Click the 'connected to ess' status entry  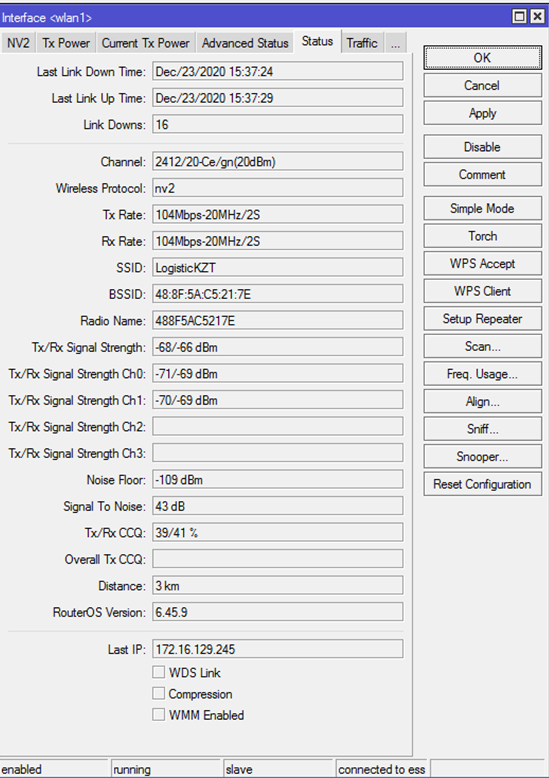[x=381, y=769]
